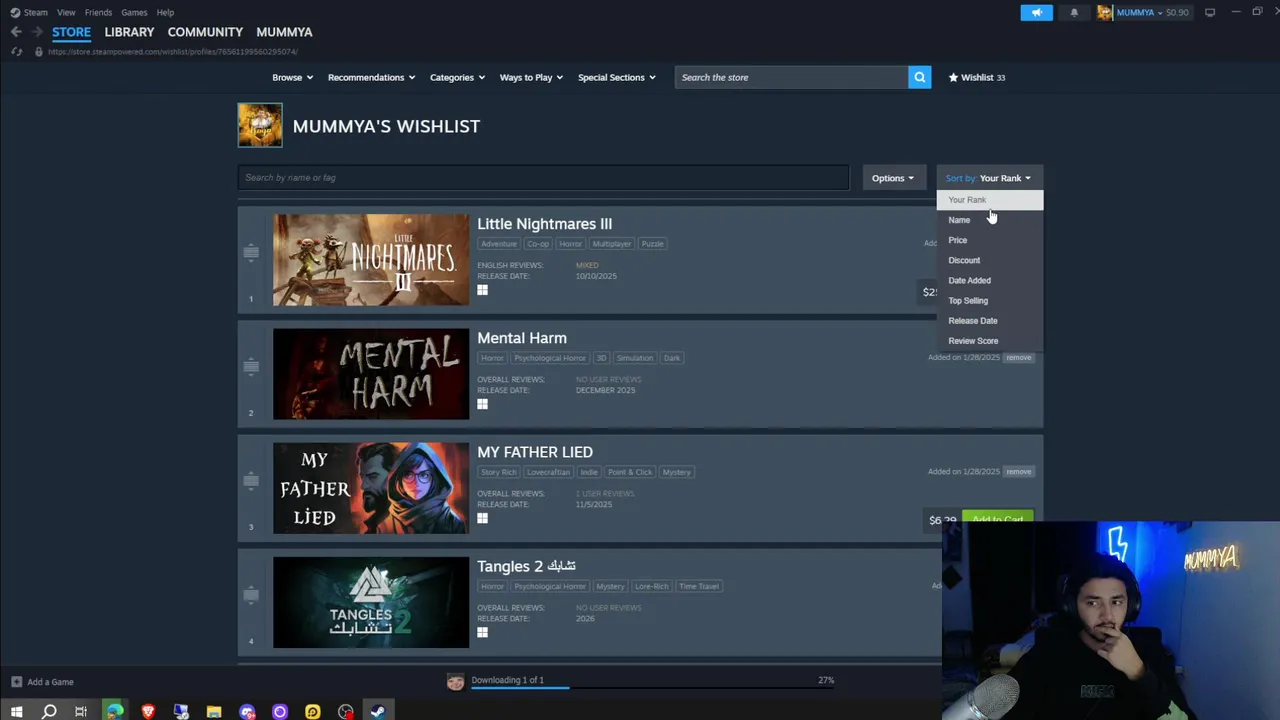1280x720 pixels.
Task: Open the notifications bell icon
Action: 1074,12
